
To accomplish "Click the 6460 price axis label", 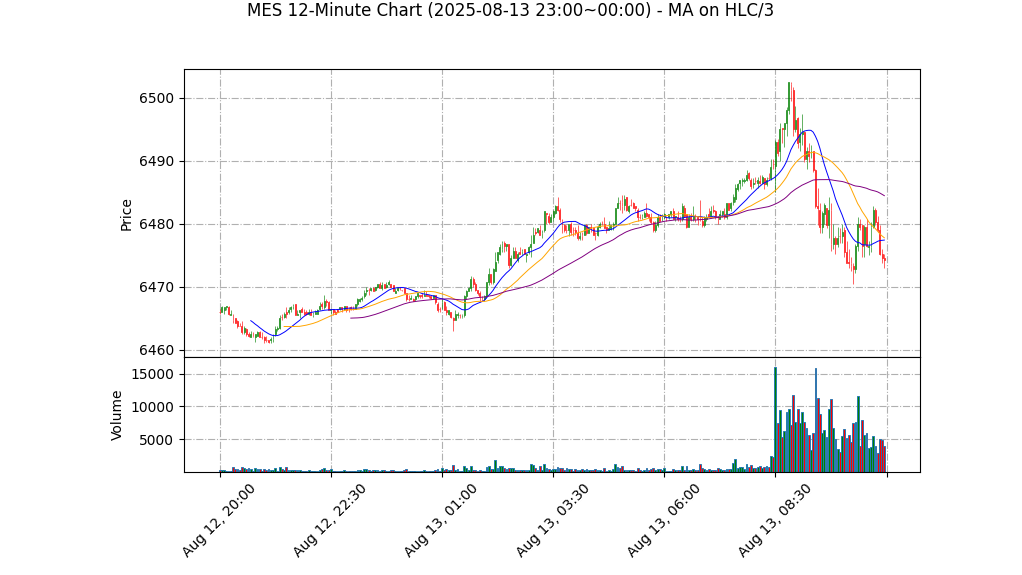I will [x=156, y=351].
